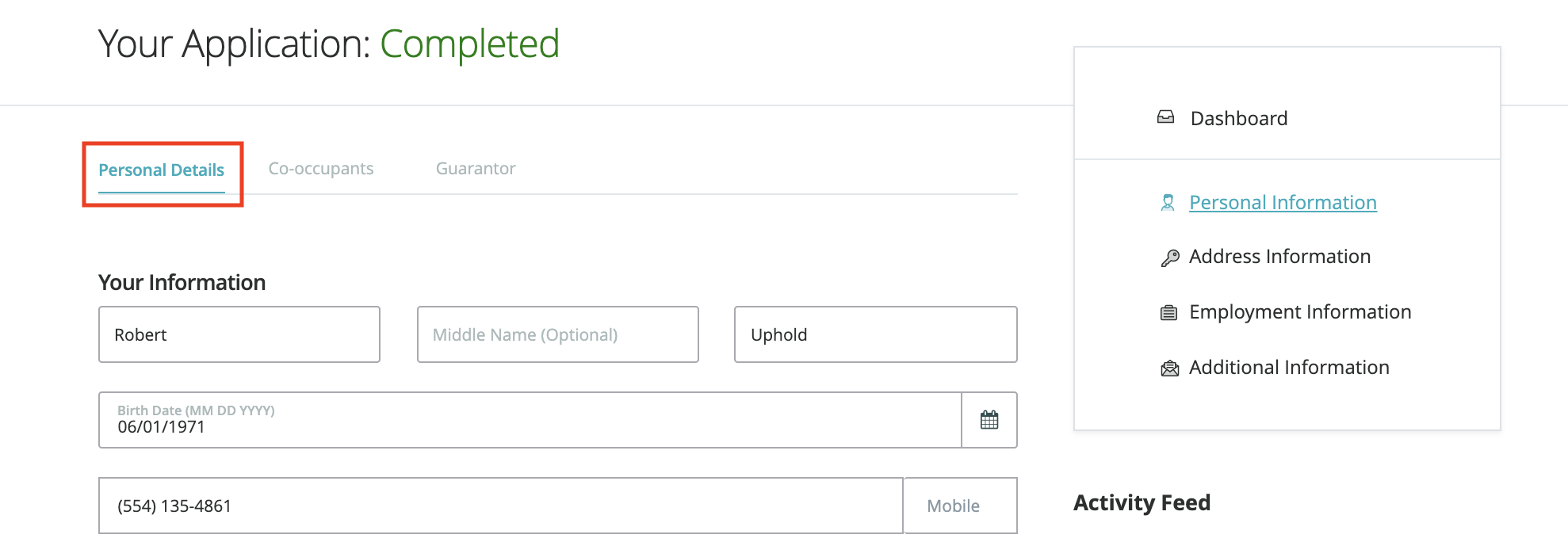Click the first name field containing Robert
Screen dimensions: 1568x542
(239, 334)
